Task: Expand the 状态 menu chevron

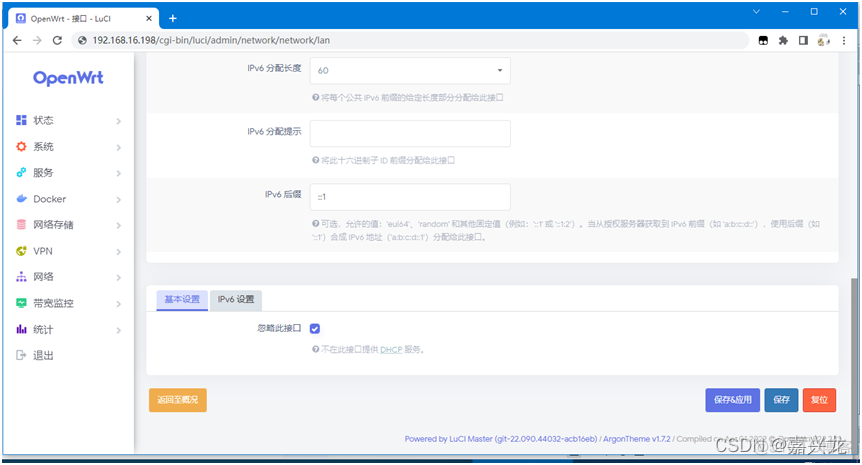Action: (x=119, y=121)
